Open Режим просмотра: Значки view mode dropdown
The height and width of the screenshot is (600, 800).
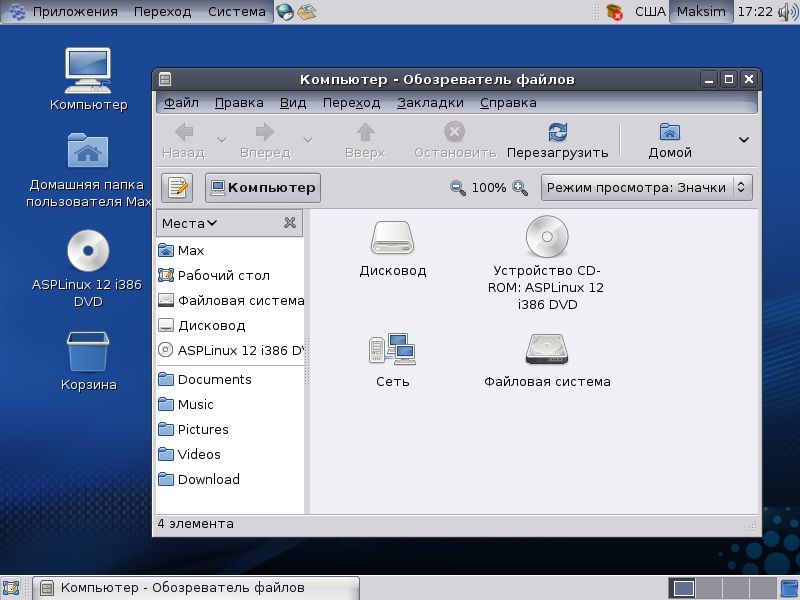point(646,187)
